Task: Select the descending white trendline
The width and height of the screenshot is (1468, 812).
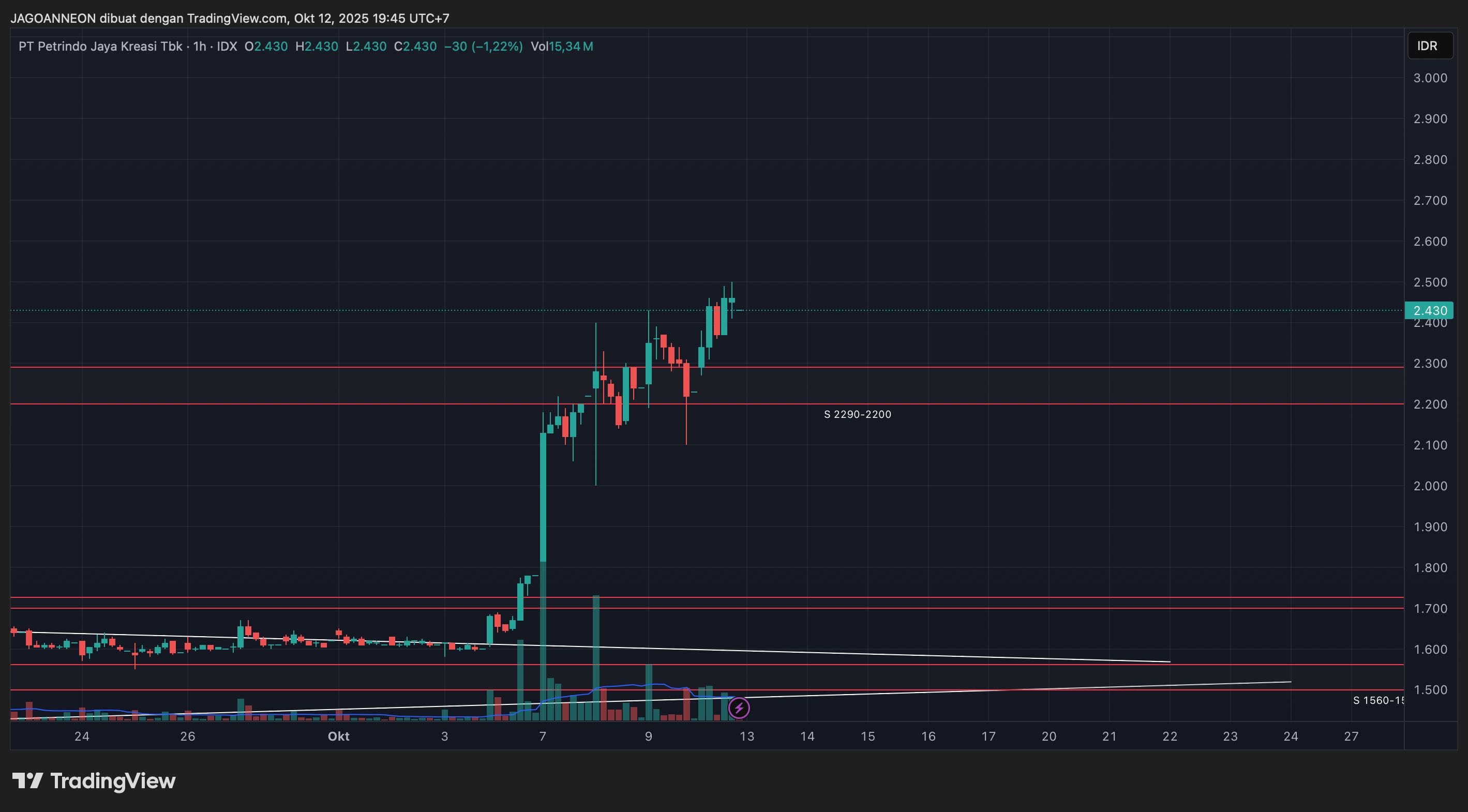Action: 855,653
